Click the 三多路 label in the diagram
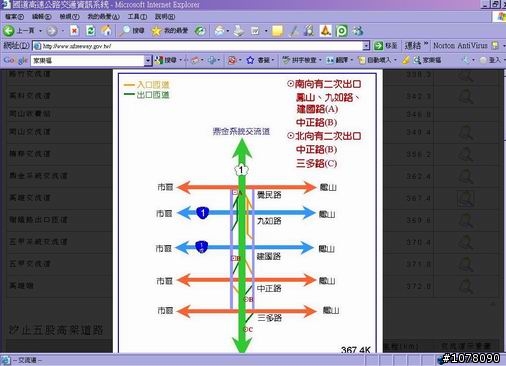This screenshot has width=506, height=366. point(270,318)
